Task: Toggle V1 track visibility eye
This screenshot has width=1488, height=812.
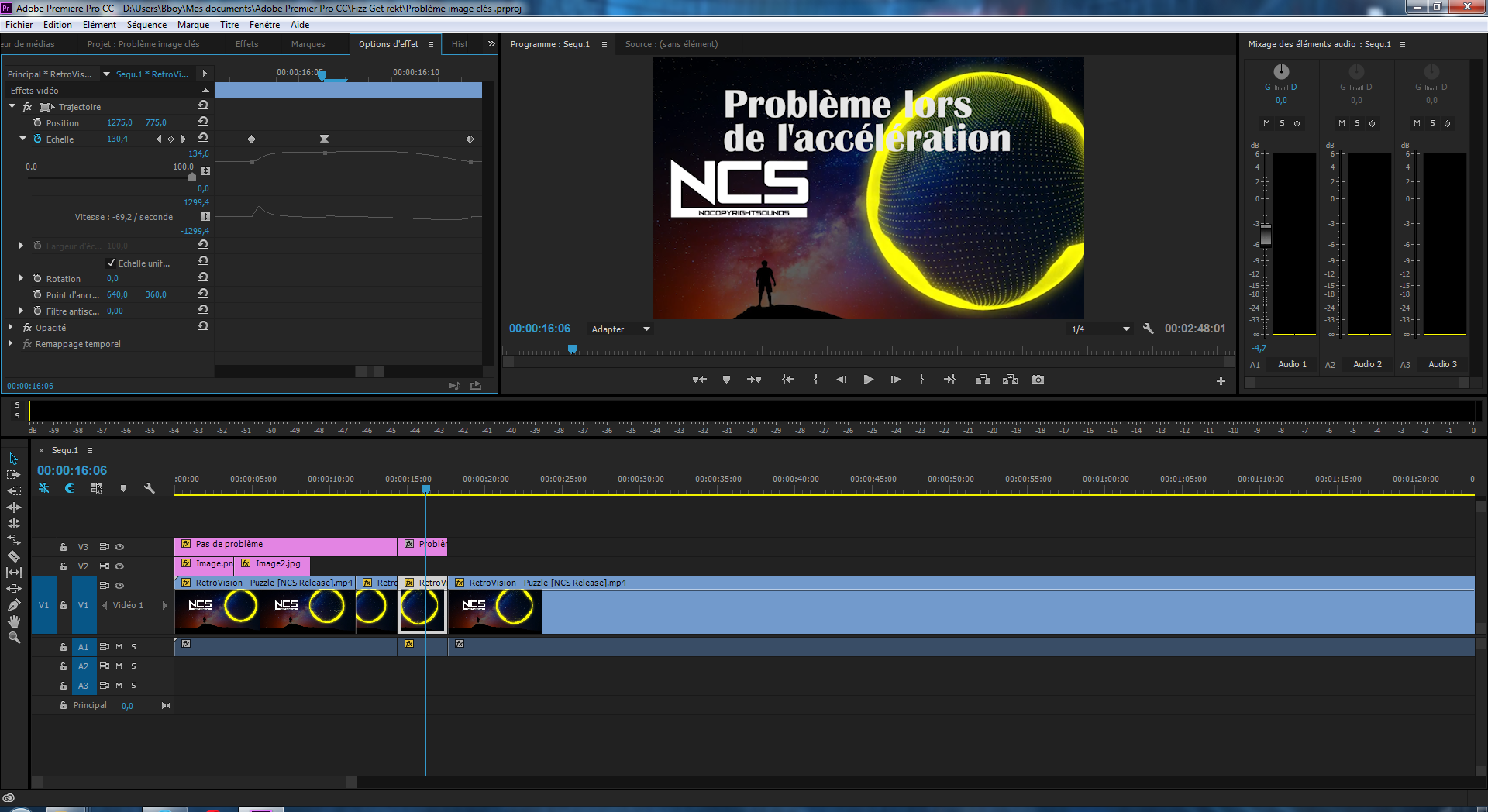Action: 119,586
